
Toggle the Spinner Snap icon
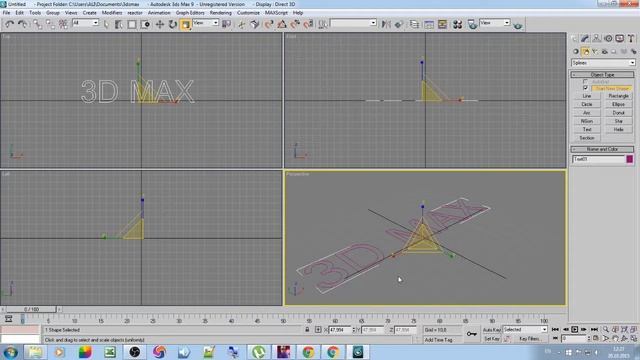coord(308,24)
